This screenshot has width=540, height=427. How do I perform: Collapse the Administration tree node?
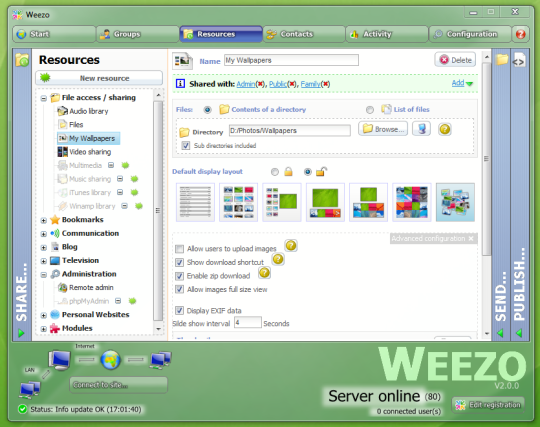(43, 275)
